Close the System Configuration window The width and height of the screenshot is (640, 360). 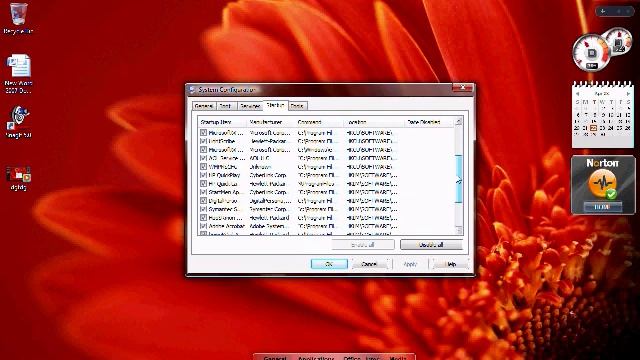(x=463, y=88)
